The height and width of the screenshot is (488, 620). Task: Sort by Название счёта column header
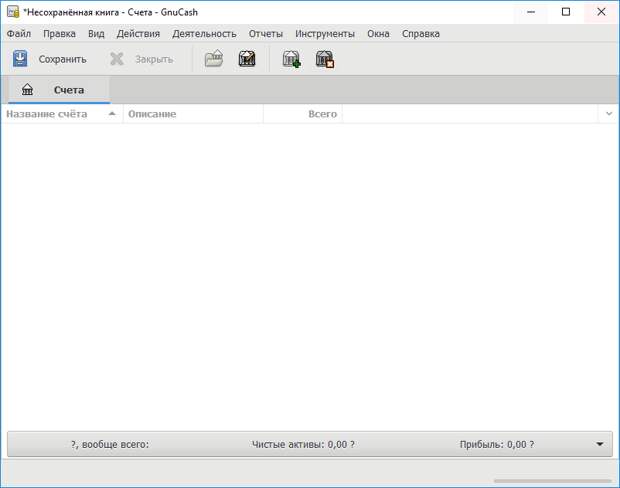62,114
